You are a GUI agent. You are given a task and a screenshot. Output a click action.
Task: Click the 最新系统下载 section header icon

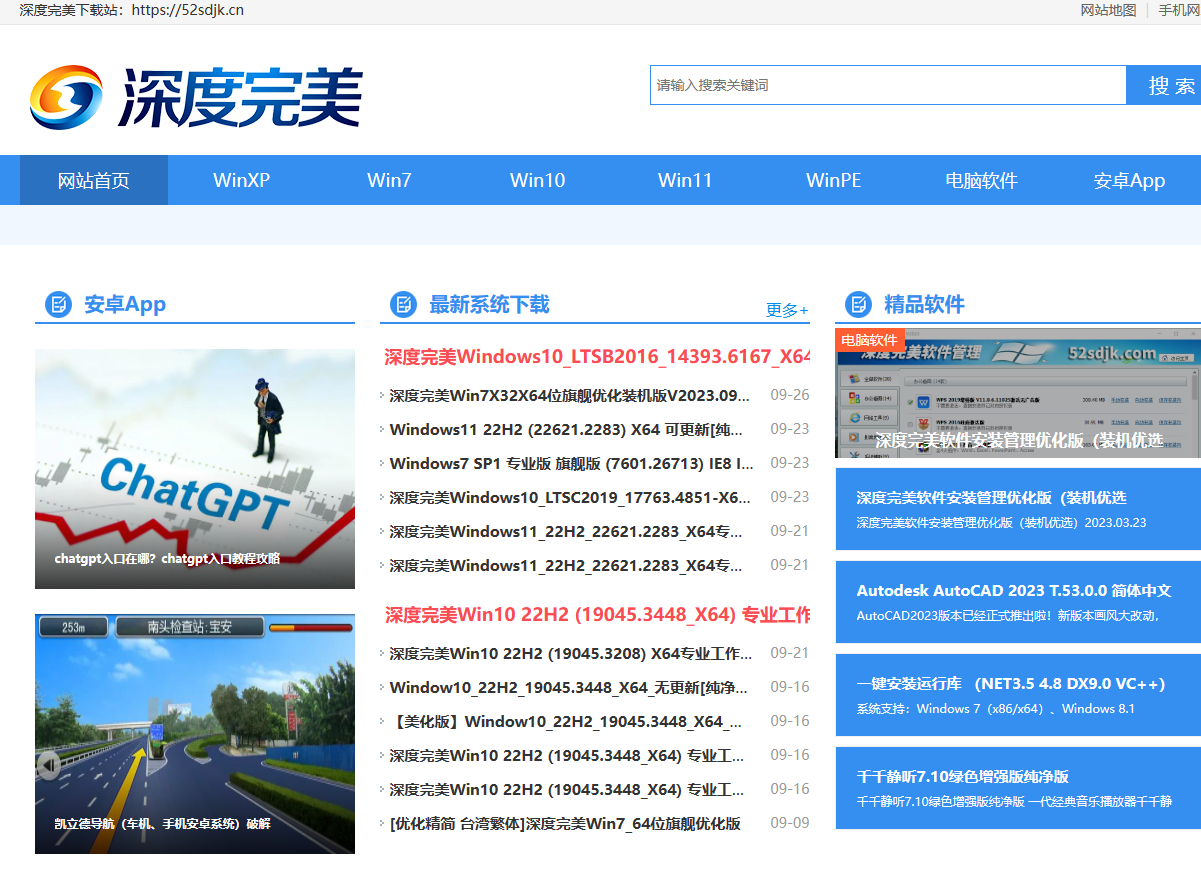[x=403, y=304]
